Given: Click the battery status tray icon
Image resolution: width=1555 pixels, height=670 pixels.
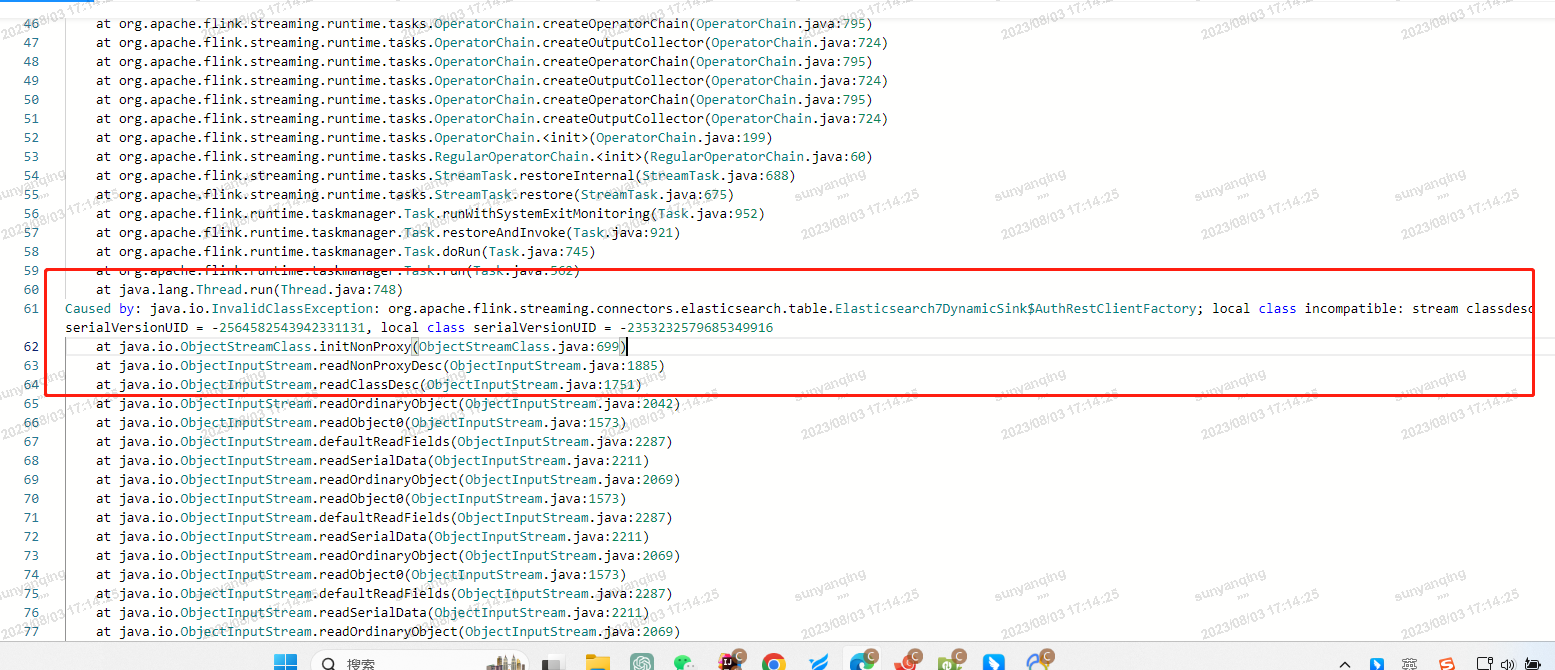Looking at the screenshot, I should tap(1532, 664).
